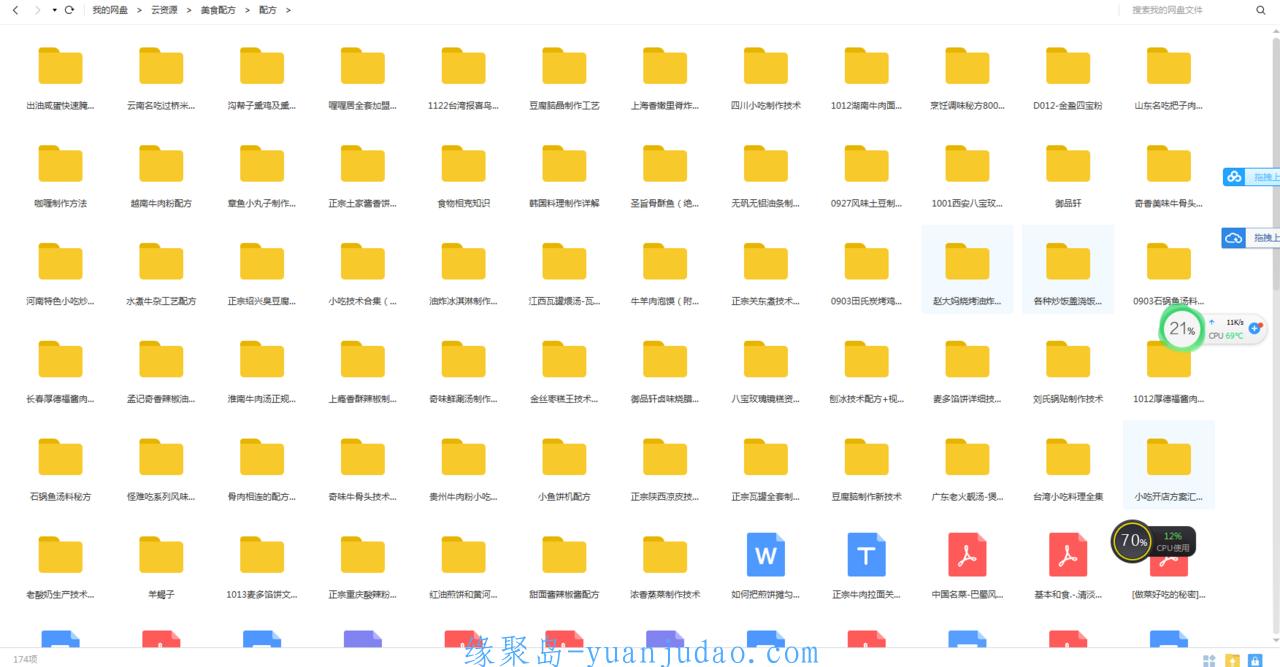The height and width of the screenshot is (667, 1280).
Task: Open the 越南牛肉粉配方 folder
Action: [x=161, y=175]
